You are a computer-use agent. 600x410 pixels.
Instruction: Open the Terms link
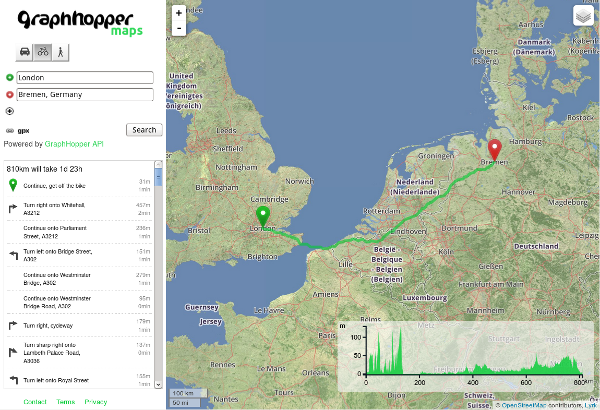pos(65,402)
